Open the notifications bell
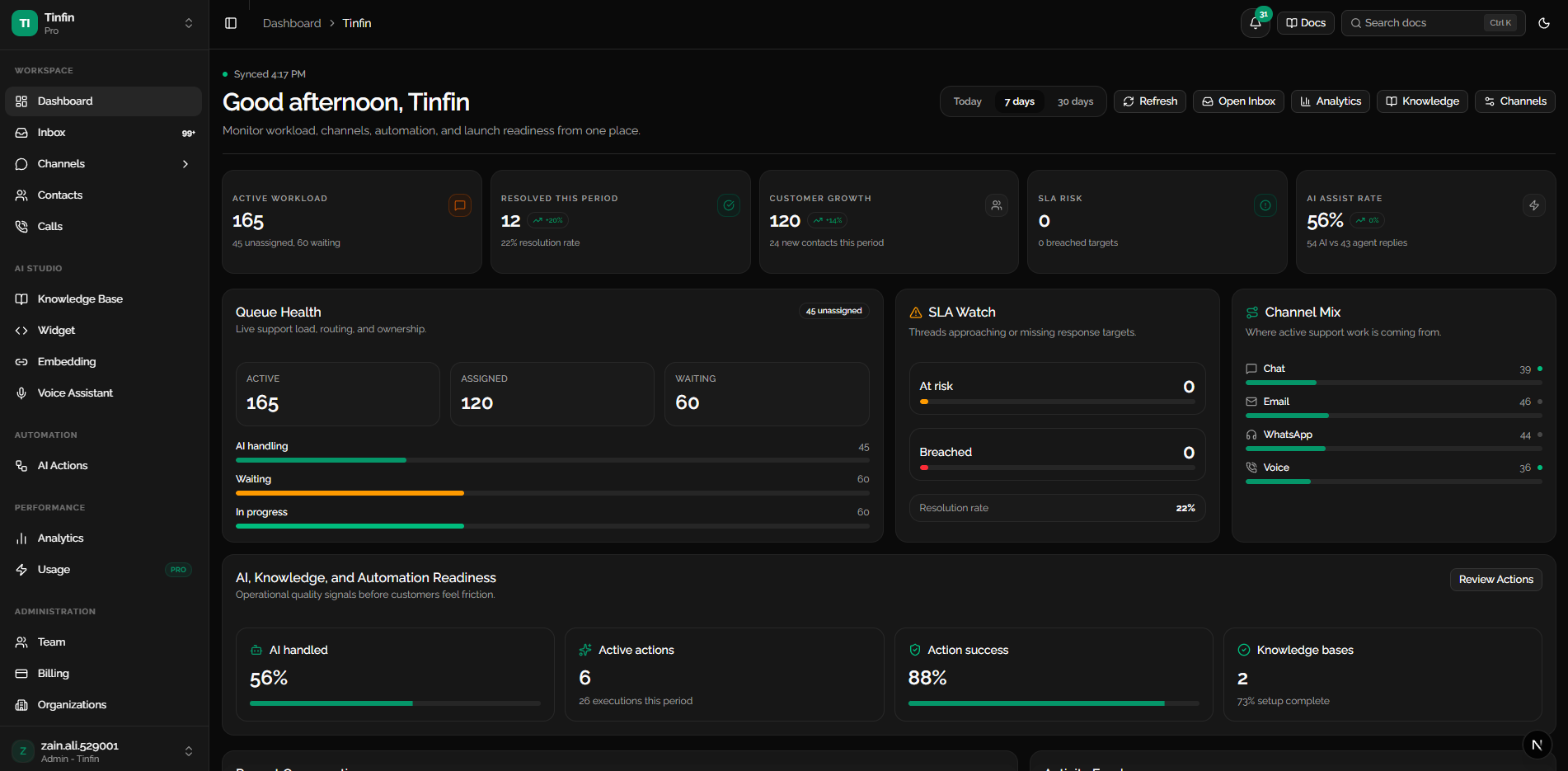Viewport: 1568px width, 771px height. click(1256, 23)
